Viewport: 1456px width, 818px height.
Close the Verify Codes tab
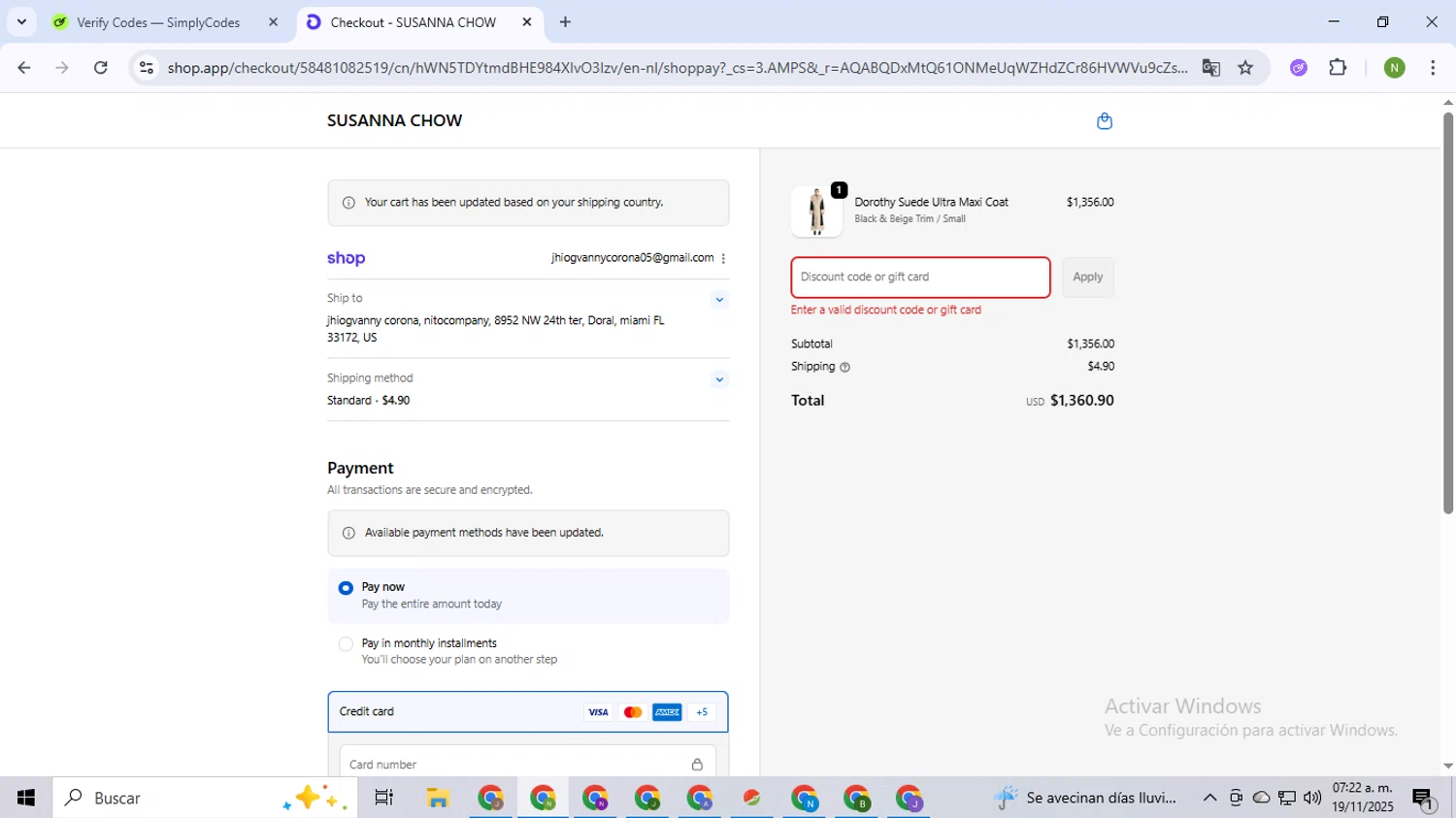pos(273,22)
